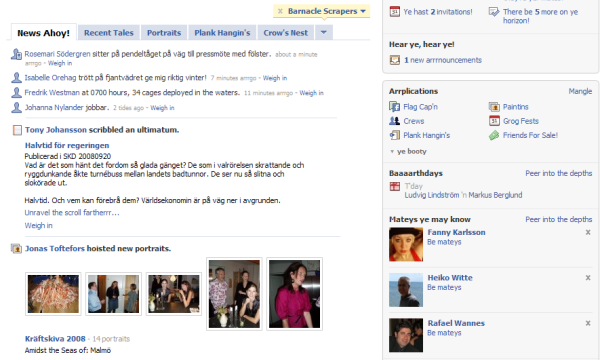Click the profile icon beside Isabelle Orehag
Image resolution: width=600 pixels, height=360 pixels.
[x=16, y=78]
